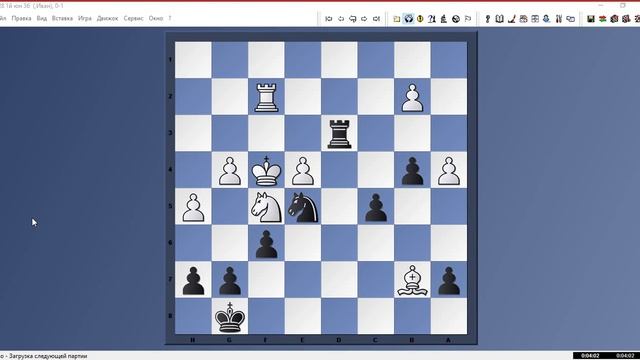The image size is (640, 360).
Task: Select the black king on g8
Action: coord(230,317)
